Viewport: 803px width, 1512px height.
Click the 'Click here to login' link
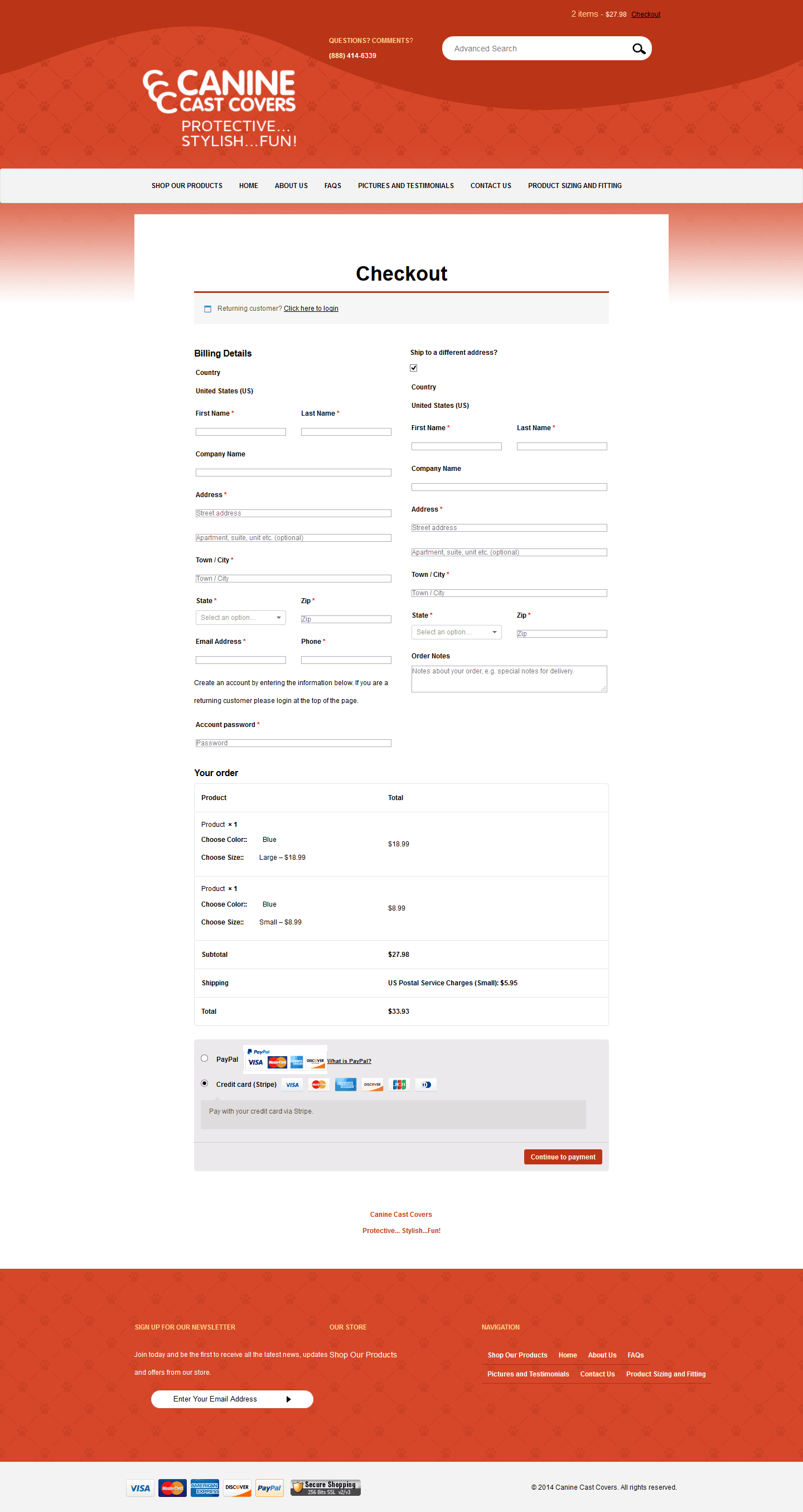(311, 309)
